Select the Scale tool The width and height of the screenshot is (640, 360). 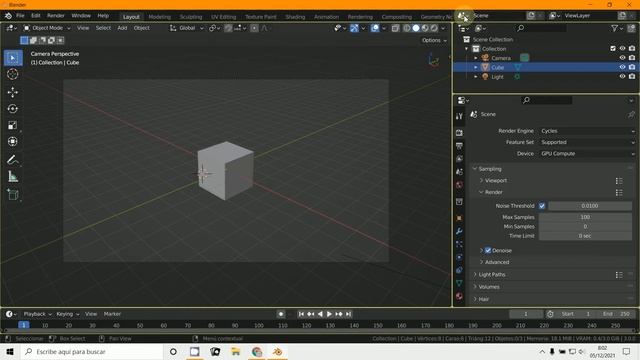13,125
